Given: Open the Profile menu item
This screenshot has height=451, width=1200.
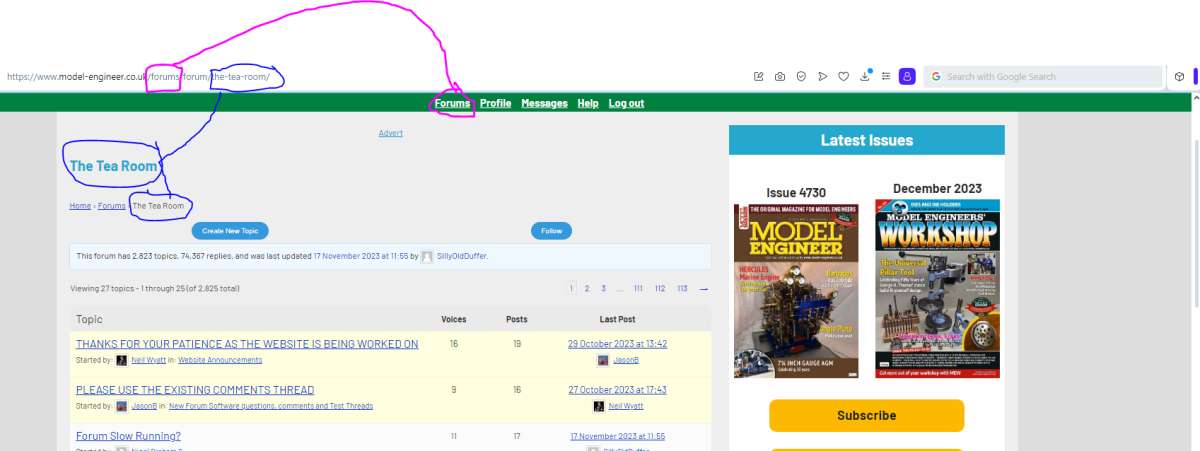Looking at the screenshot, I should click(495, 103).
